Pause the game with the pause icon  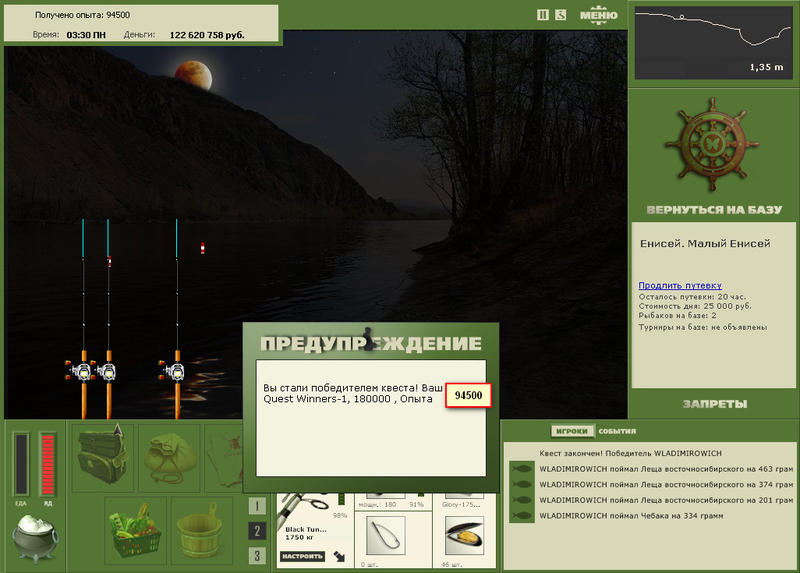pos(542,15)
